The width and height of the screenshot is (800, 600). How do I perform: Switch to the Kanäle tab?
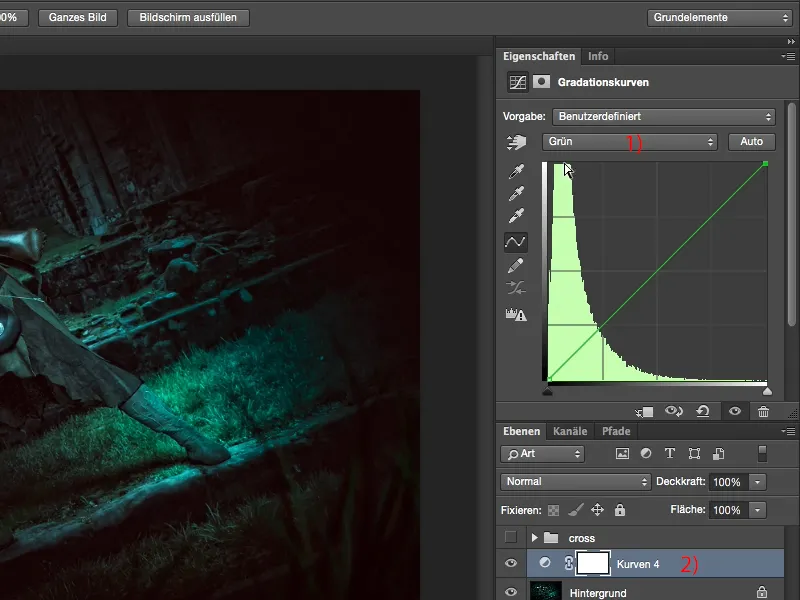pyautogui.click(x=570, y=431)
